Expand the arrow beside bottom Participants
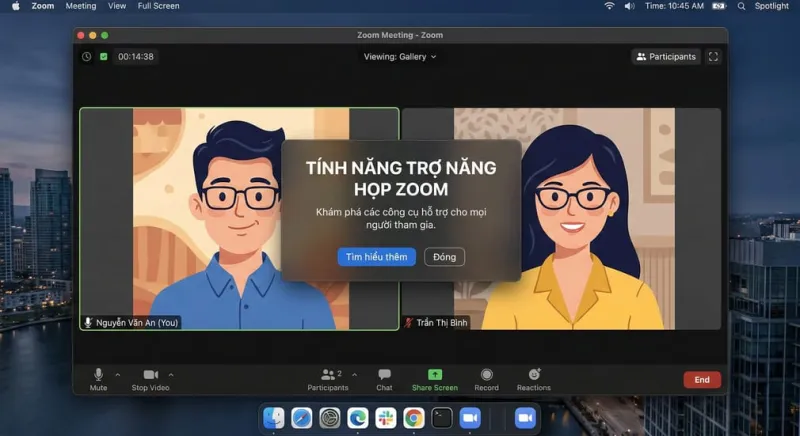Screen dimensions: 800x436 [355, 375]
